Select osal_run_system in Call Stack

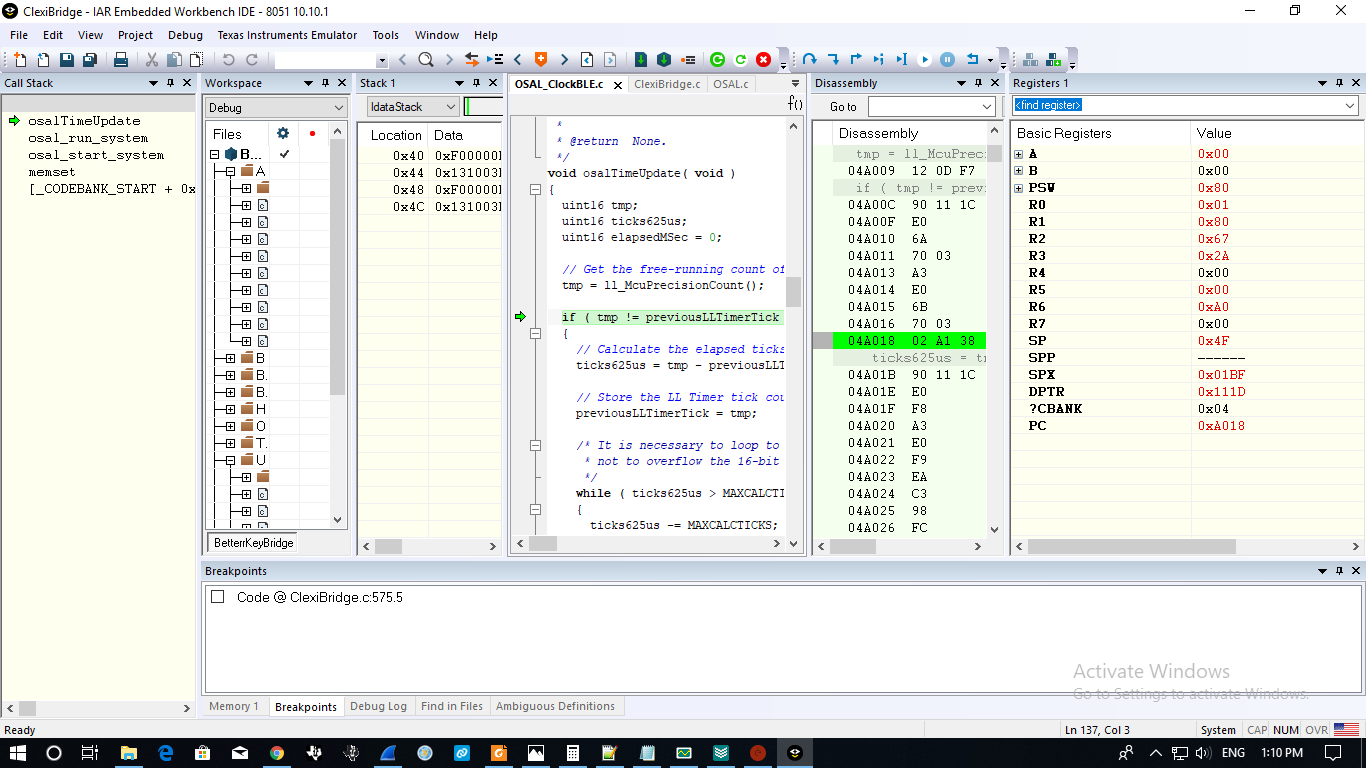pos(88,138)
